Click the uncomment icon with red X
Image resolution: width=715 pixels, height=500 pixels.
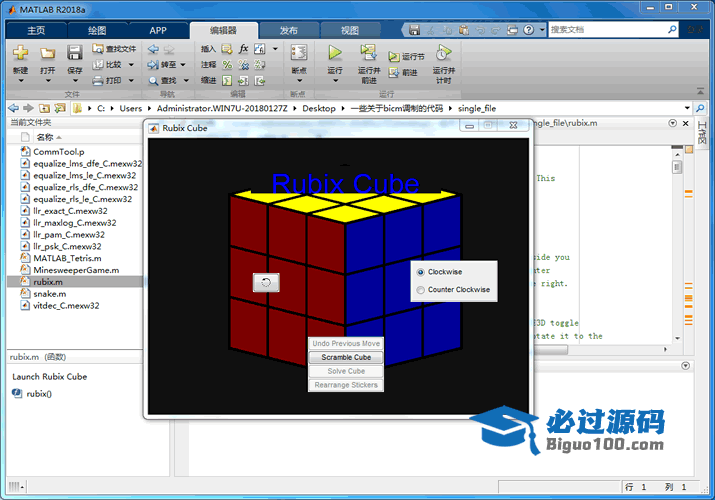(244, 65)
